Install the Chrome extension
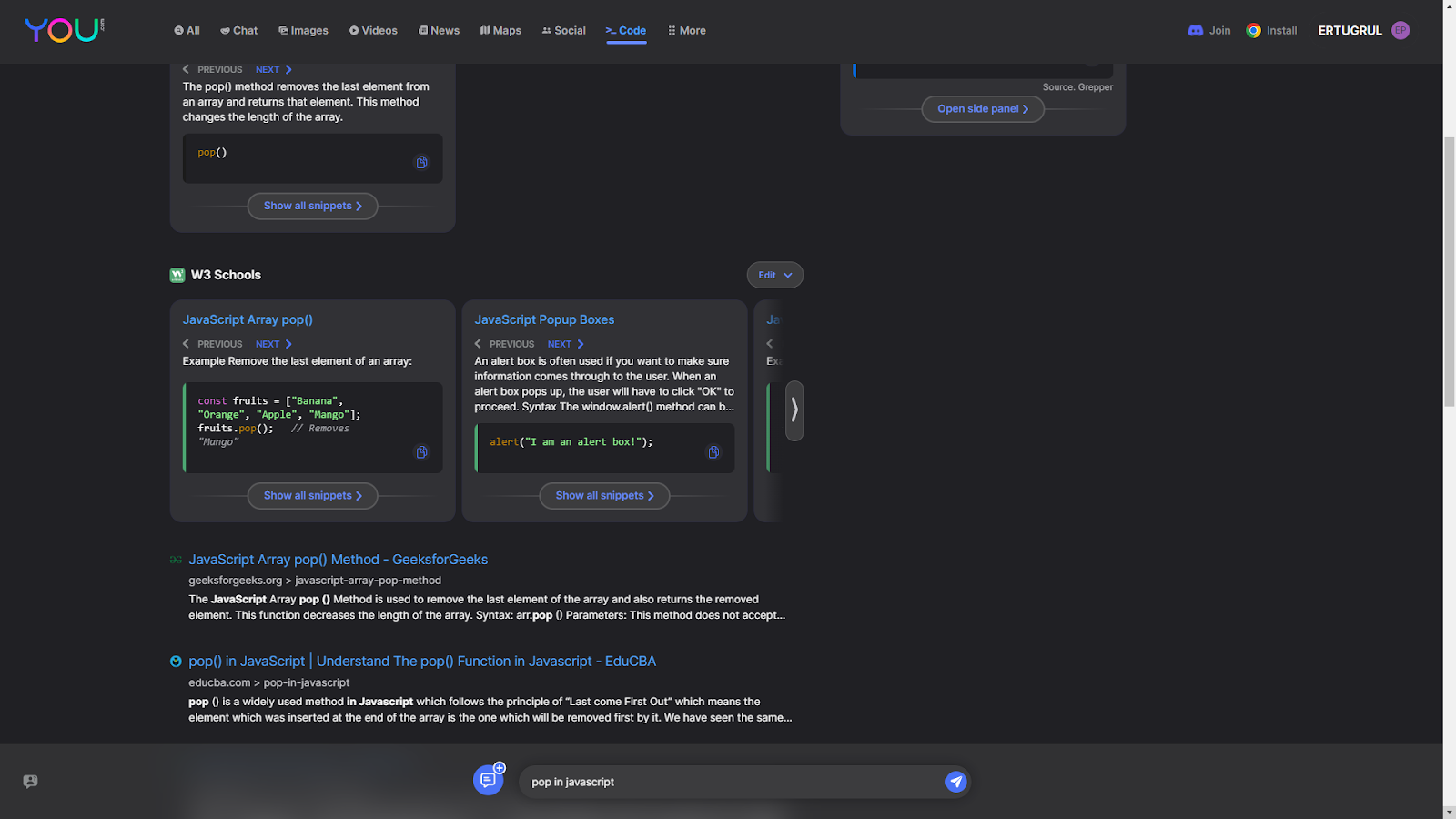This screenshot has width=1456, height=819. (x=1271, y=30)
